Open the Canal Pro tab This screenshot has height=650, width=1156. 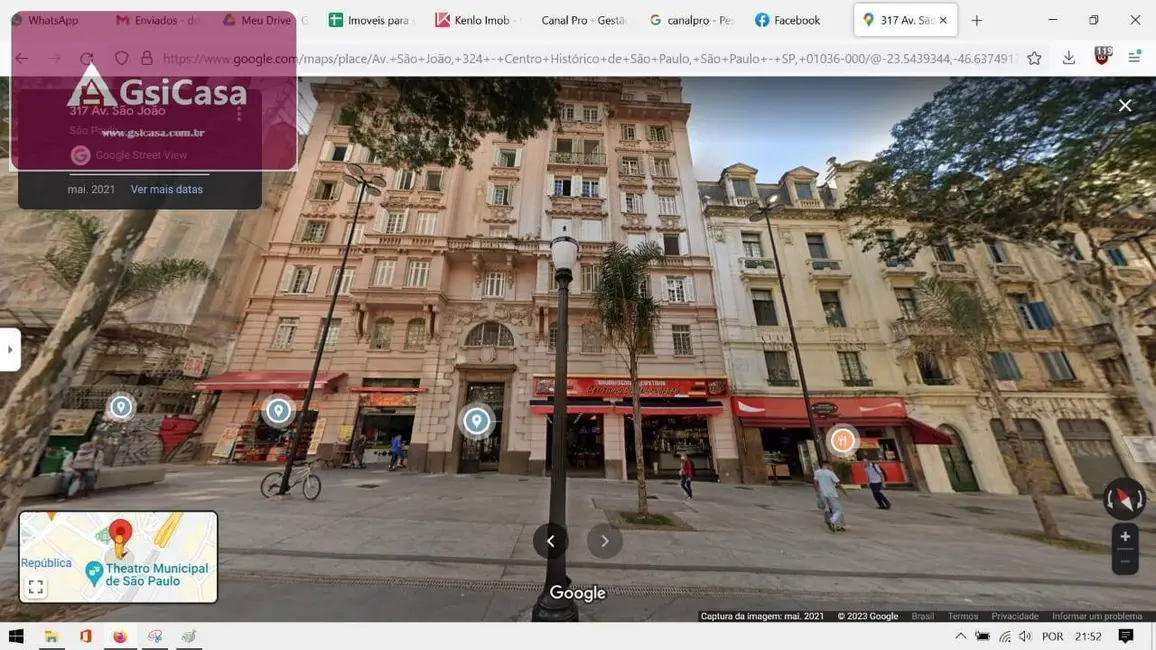tap(582, 20)
